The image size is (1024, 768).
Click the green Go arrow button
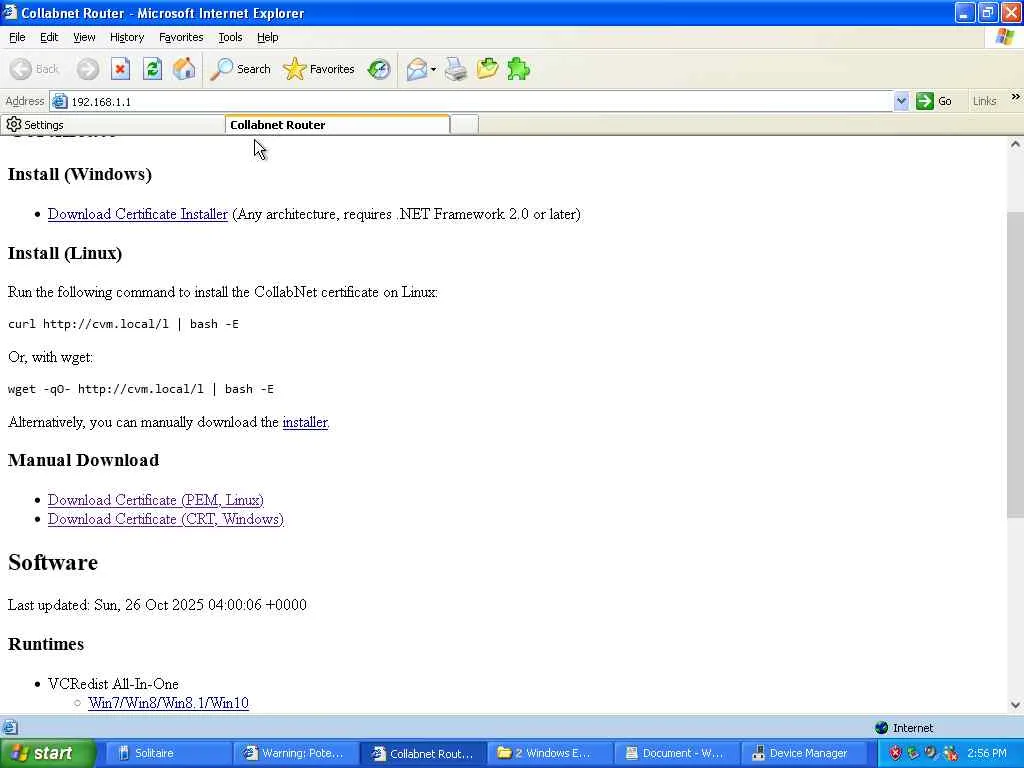[x=934, y=101]
